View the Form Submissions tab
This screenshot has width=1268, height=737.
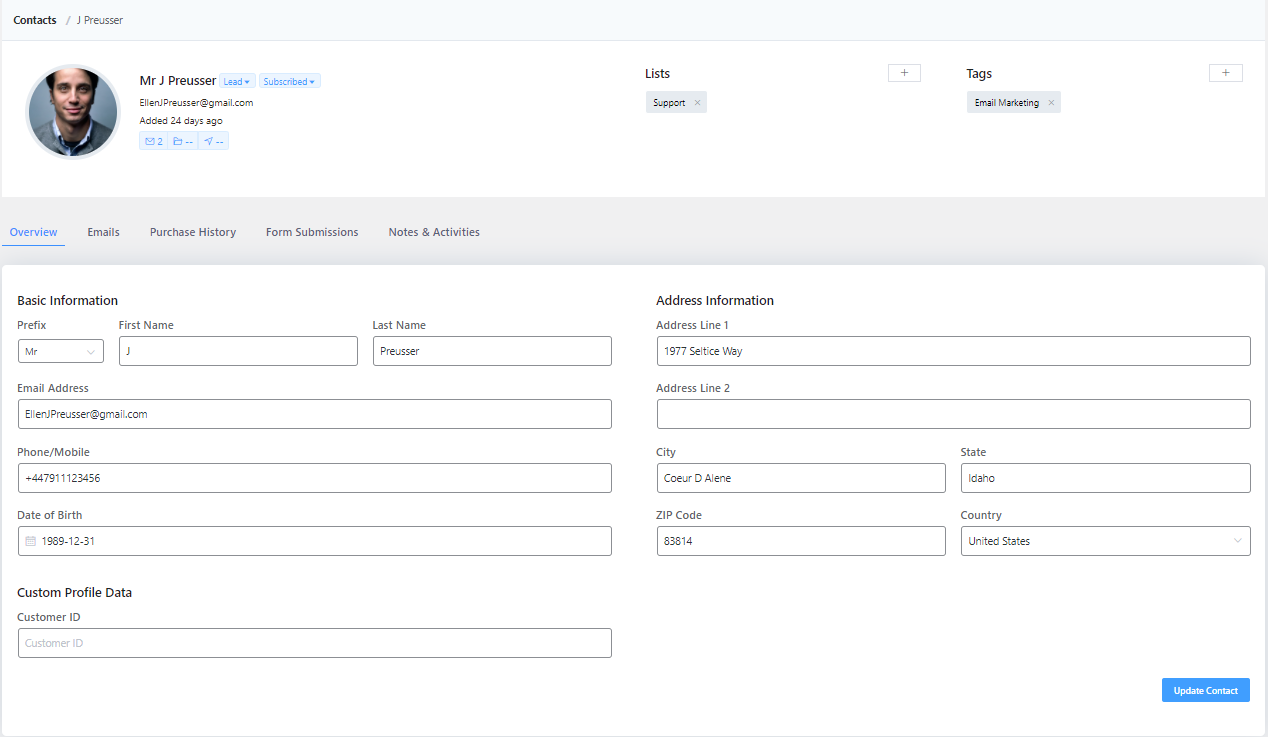point(311,231)
